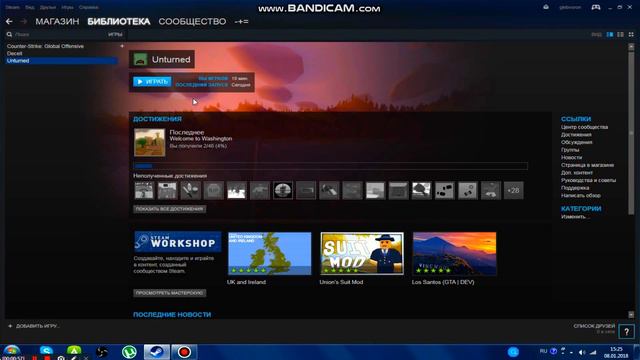Go back with the left arrow button
This screenshot has width=640, height=360.
pyautogui.click(x=9, y=22)
